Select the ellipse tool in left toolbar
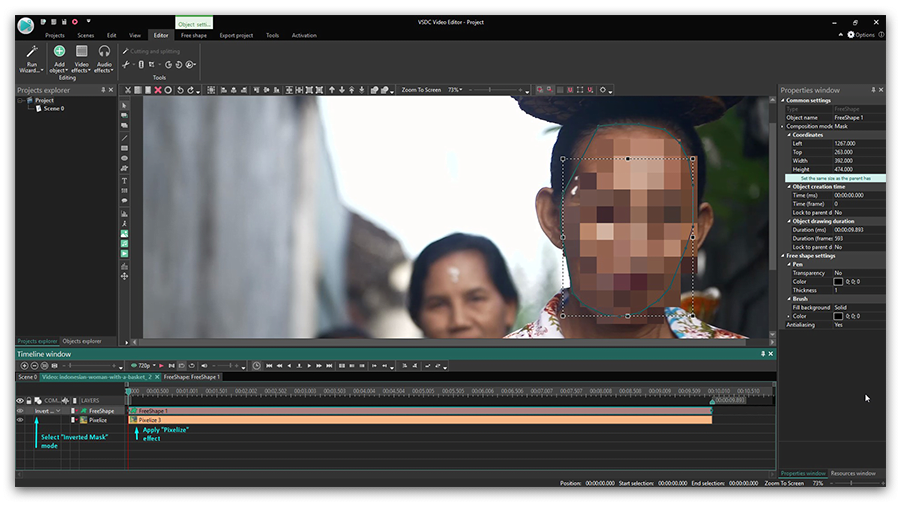The image size is (900, 510). [124, 158]
